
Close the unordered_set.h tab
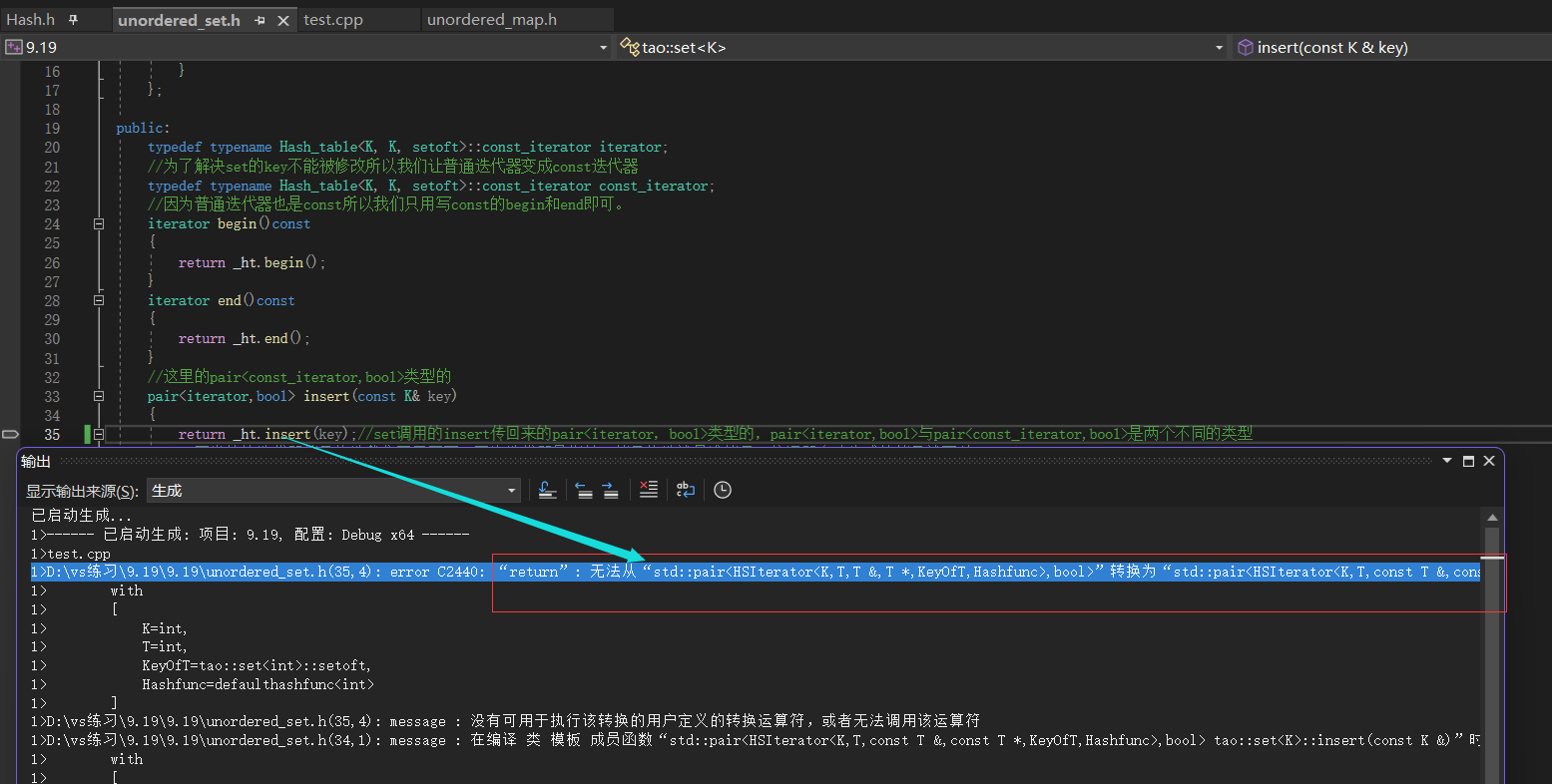(x=283, y=20)
